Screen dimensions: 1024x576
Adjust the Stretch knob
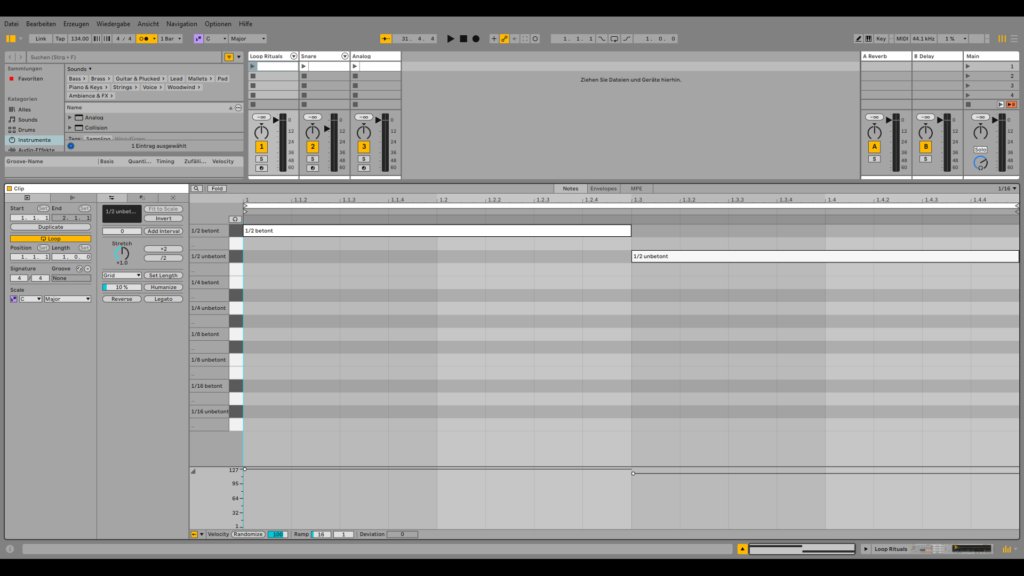(x=121, y=253)
